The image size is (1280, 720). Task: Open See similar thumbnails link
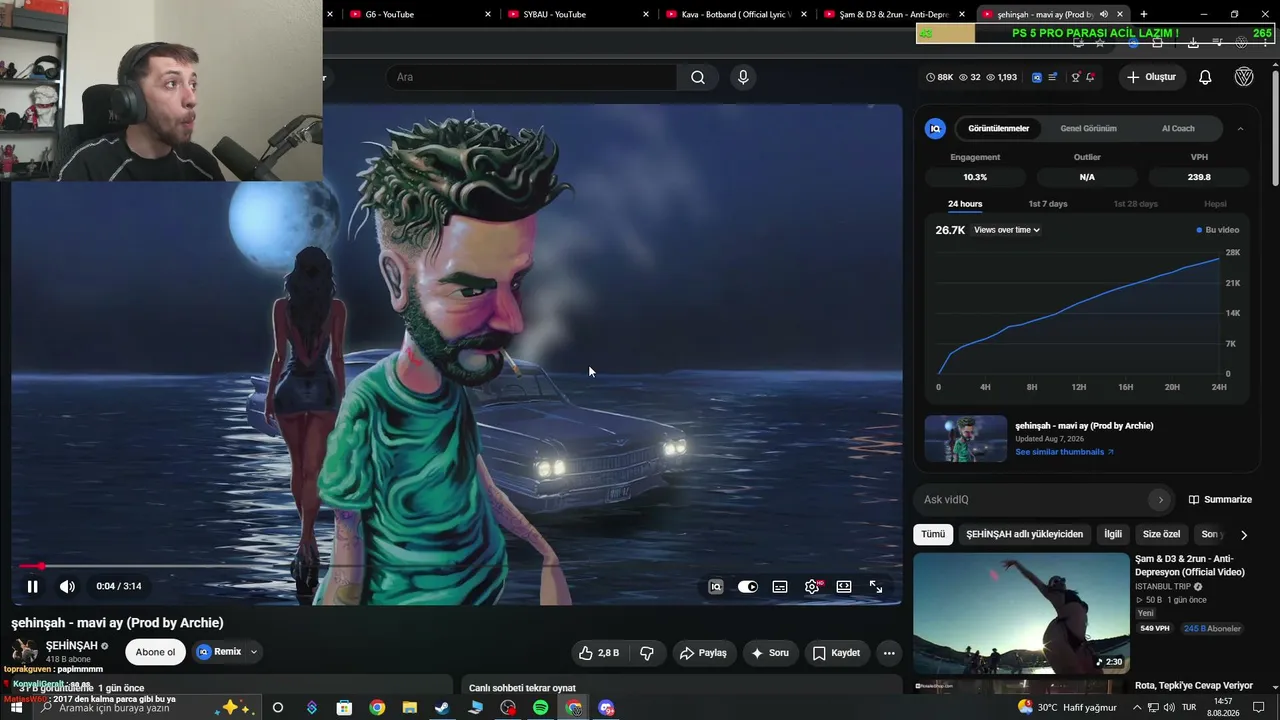tap(1064, 452)
